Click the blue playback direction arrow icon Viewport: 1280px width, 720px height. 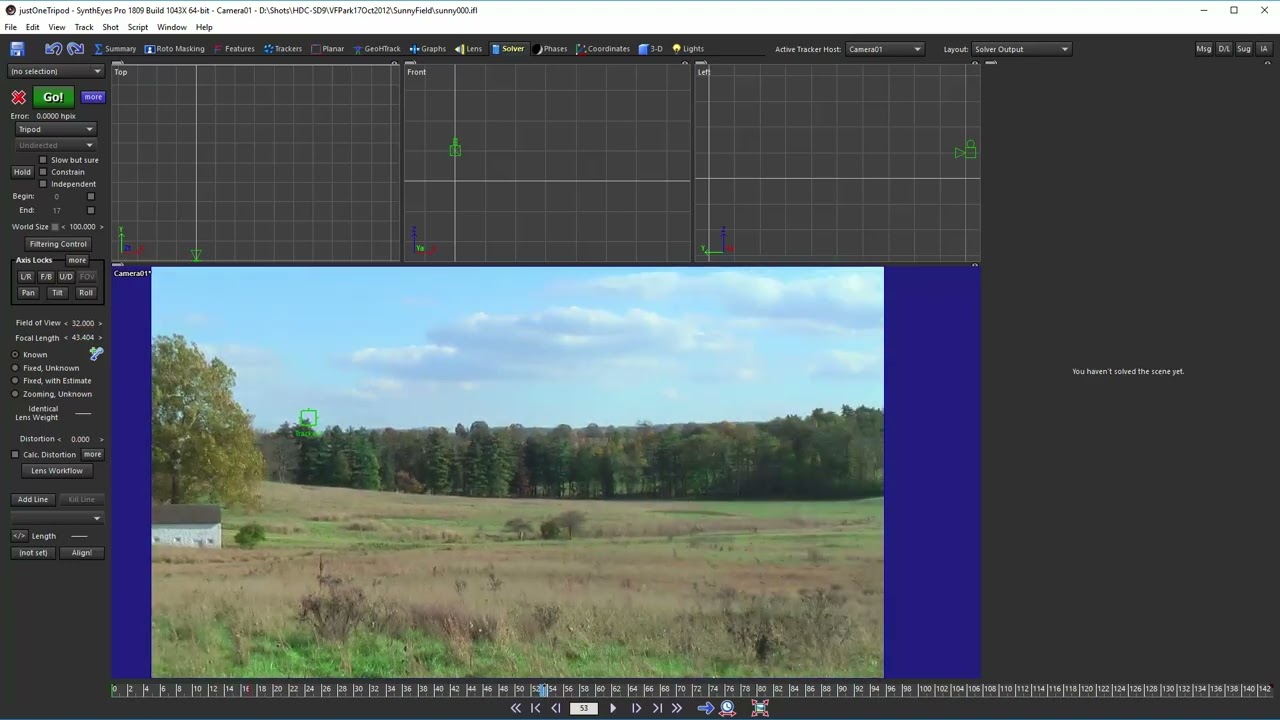706,708
